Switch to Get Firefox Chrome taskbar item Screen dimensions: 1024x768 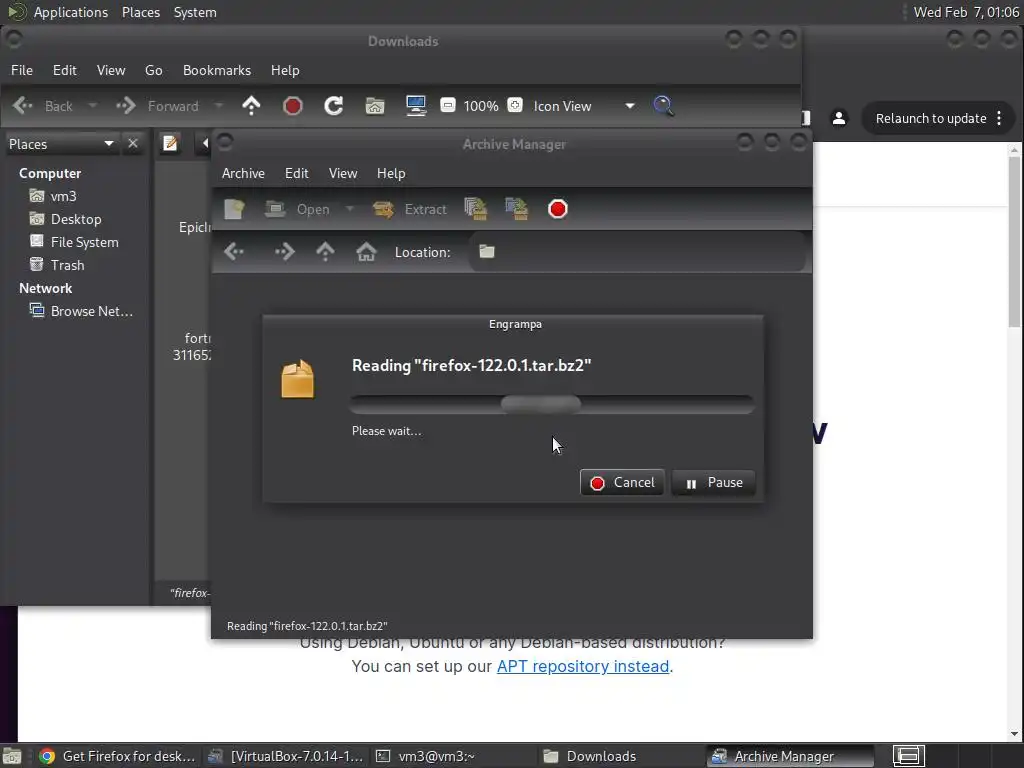pyautogui.click(x=118, y=756)
